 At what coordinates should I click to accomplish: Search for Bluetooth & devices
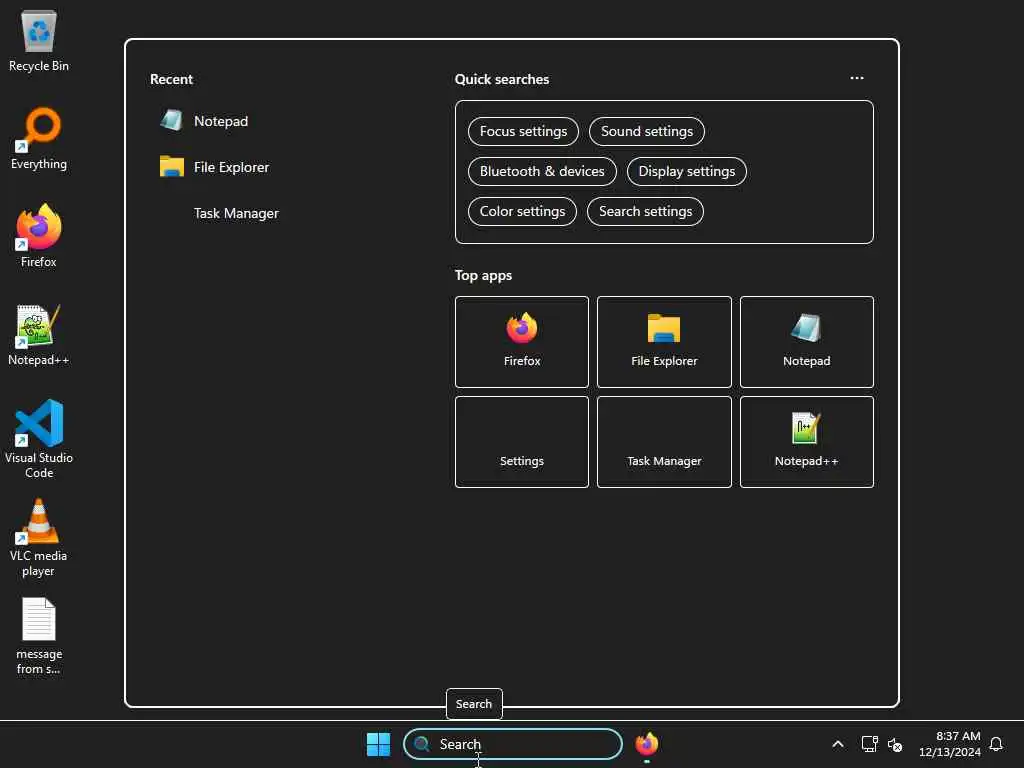tap(542, 171)
